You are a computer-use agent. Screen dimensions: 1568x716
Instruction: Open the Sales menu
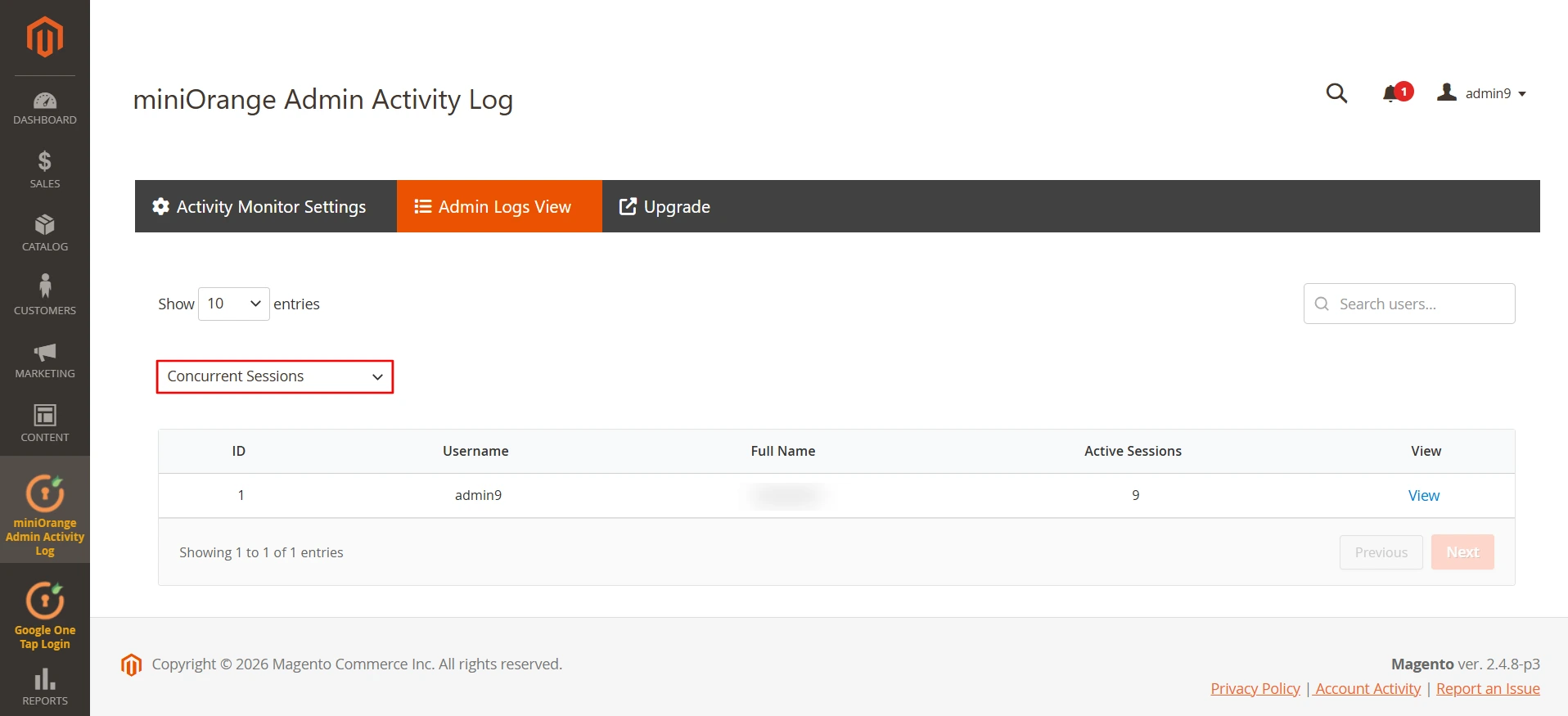[45, 170]
